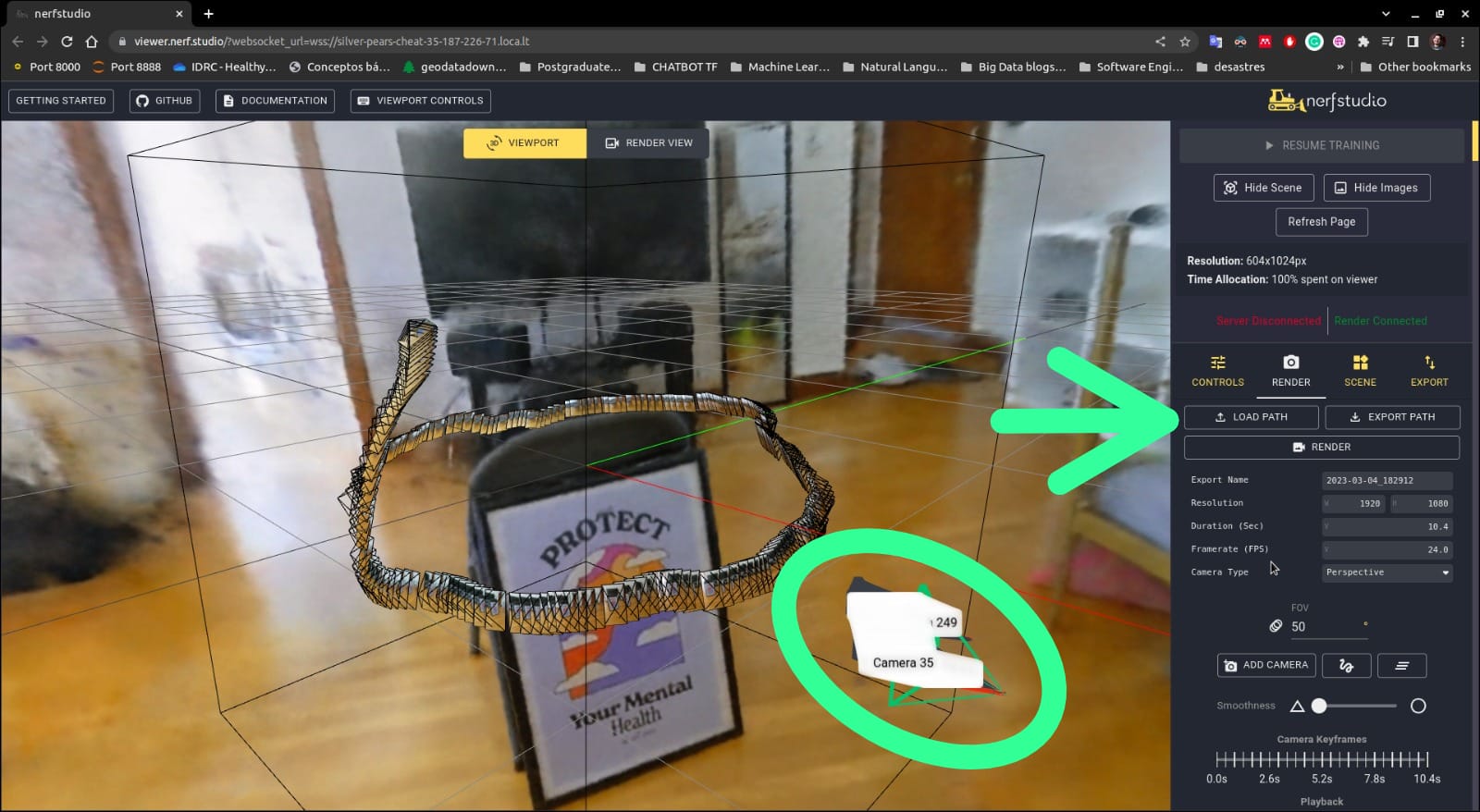Viewport: 1480px width, 812px height.
Task: Expand the hidden bookmarks overflow chevron
Action: (1340, 67)
